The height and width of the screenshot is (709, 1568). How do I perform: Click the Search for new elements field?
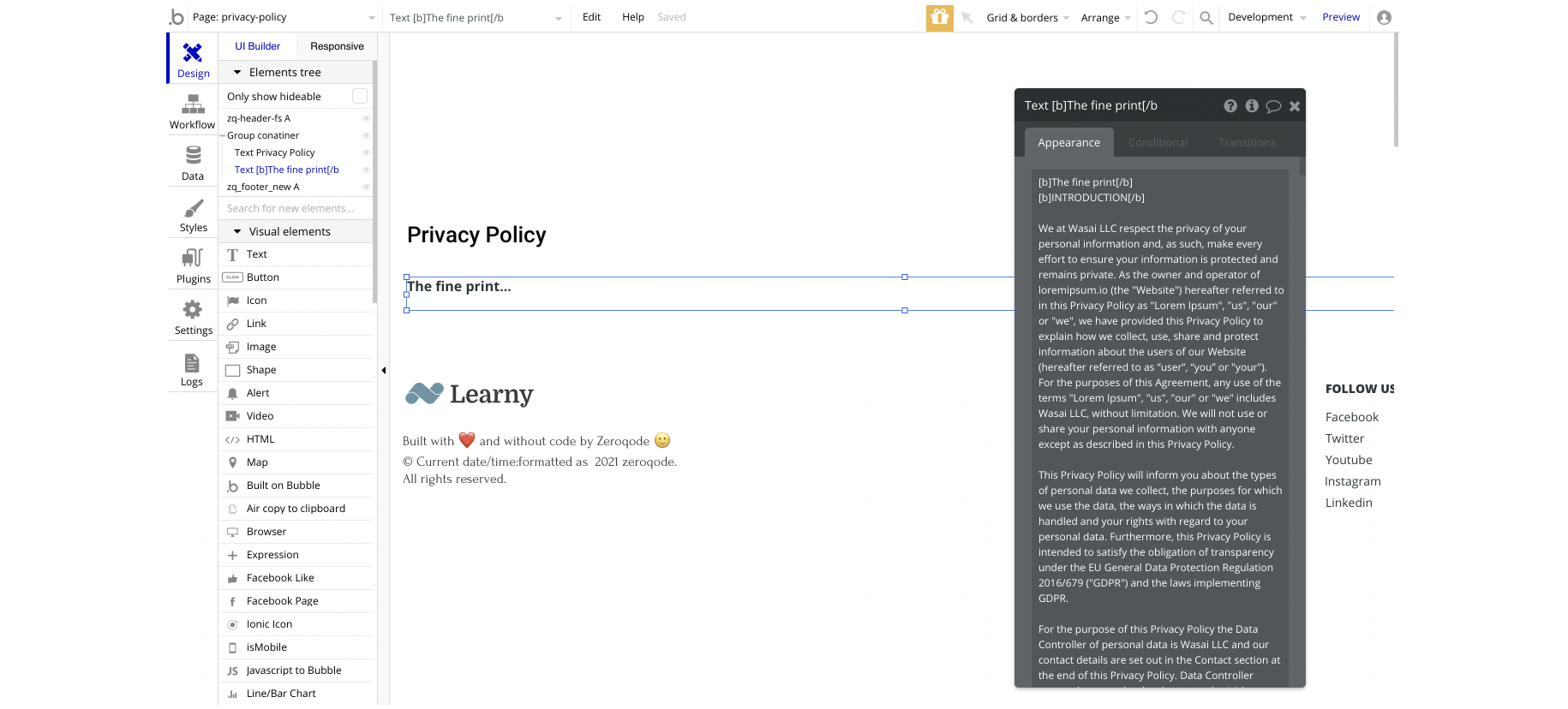pos(296,208)
